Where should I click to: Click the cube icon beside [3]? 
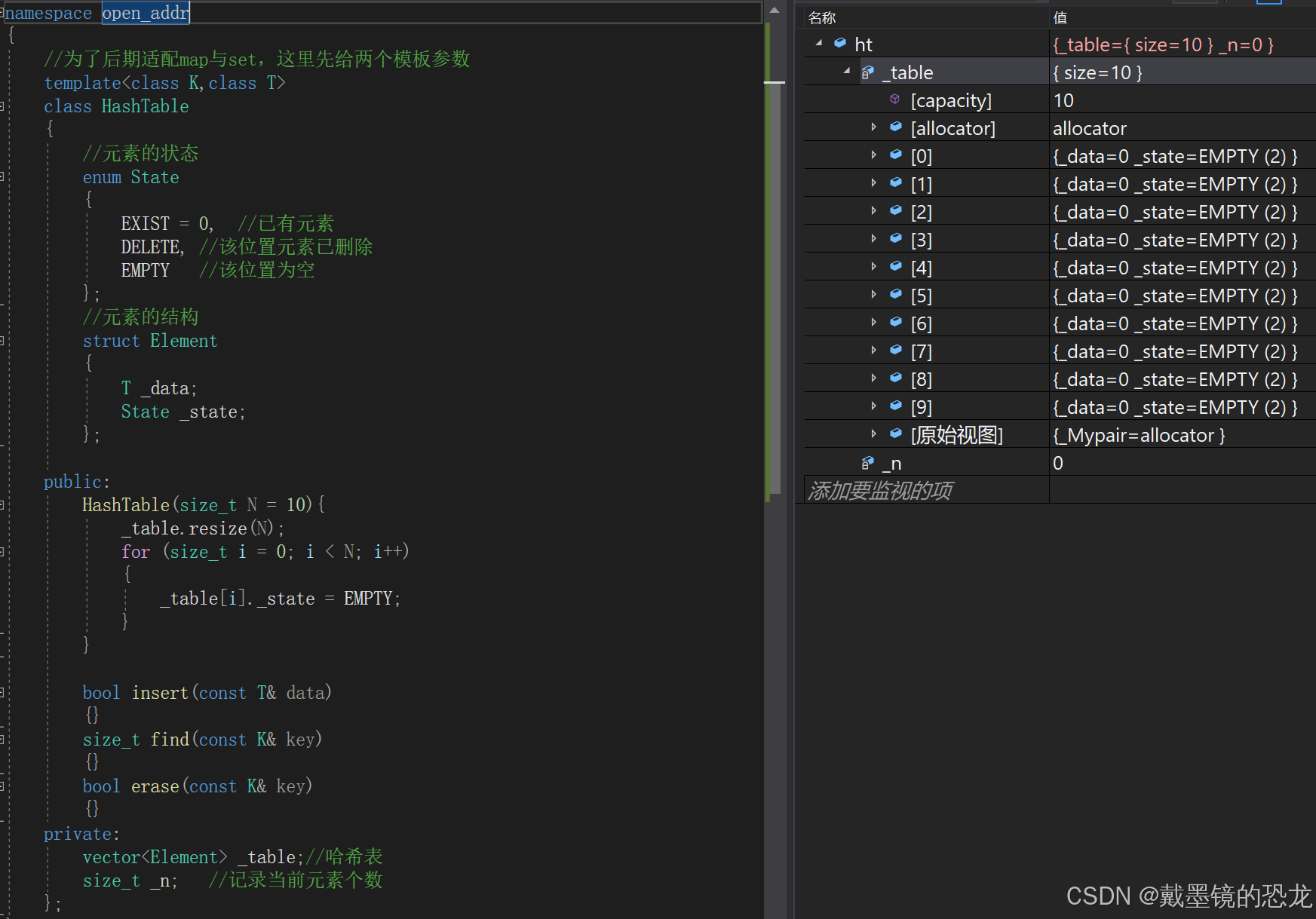coord(896,239)
